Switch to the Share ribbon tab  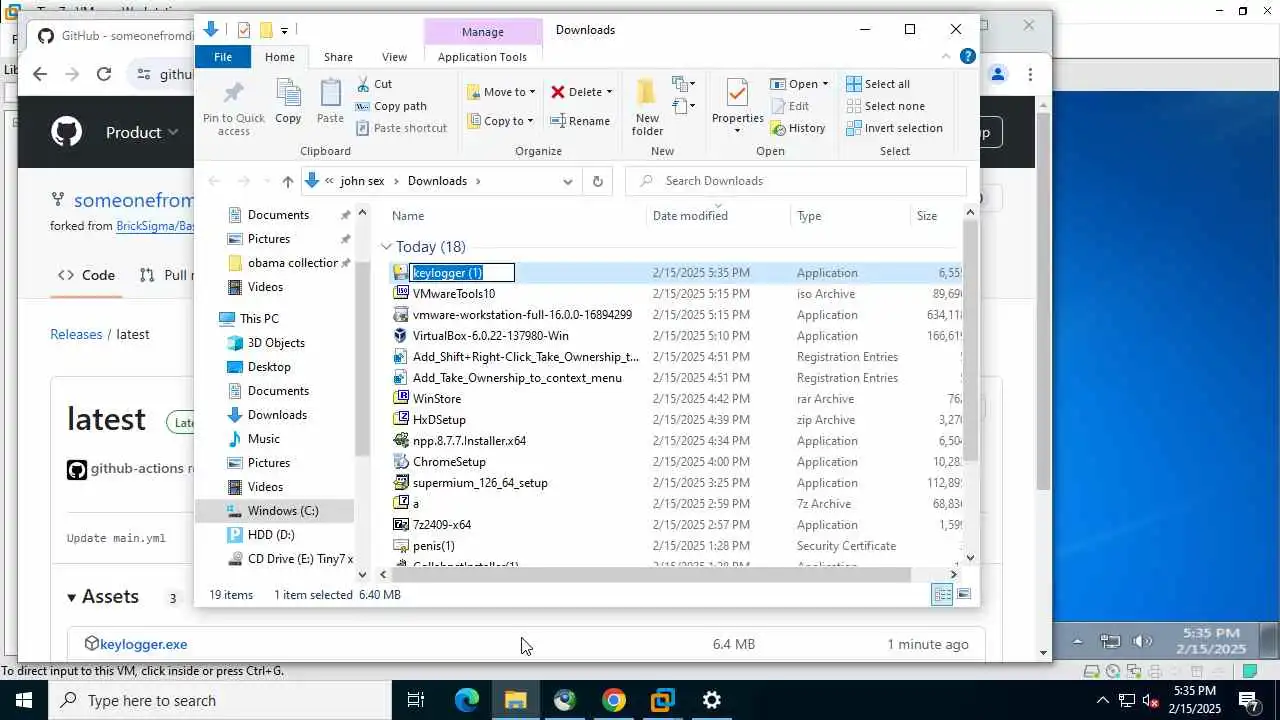pos(338,57)
